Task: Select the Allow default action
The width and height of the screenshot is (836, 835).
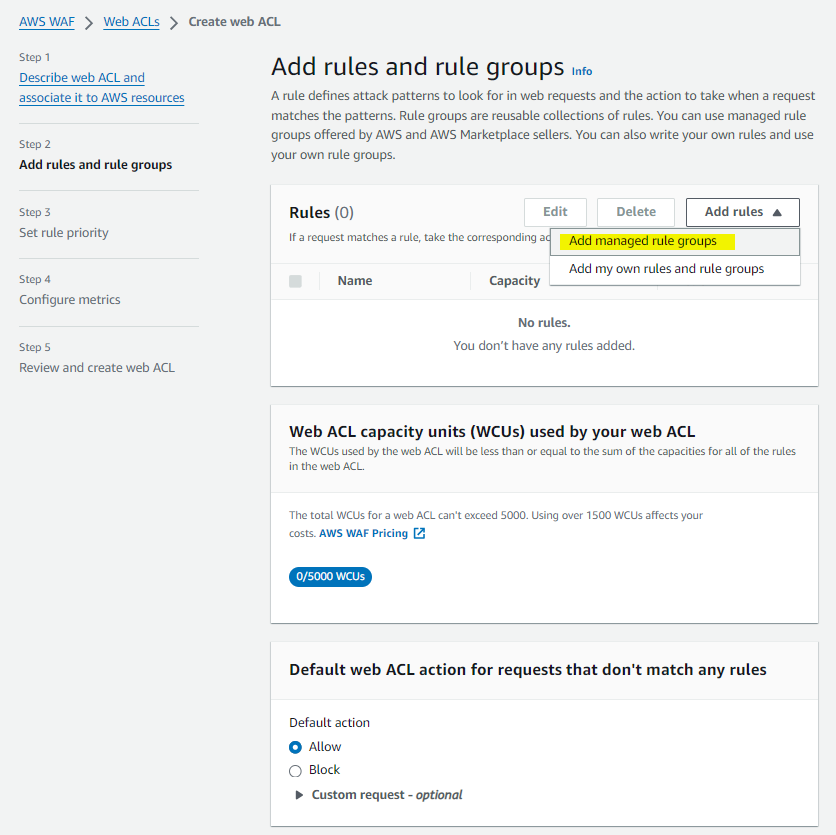Action: click(295, 748)
